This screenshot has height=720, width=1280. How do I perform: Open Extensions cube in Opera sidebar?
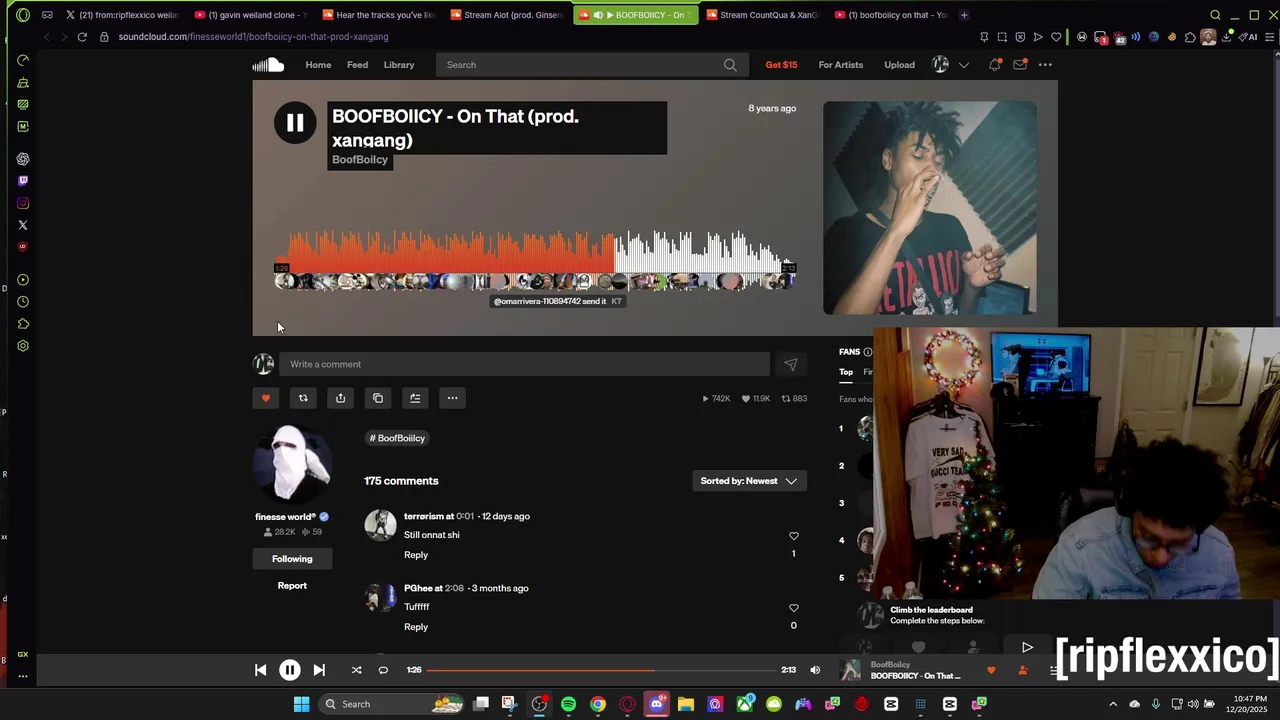[x=23, y=324]
